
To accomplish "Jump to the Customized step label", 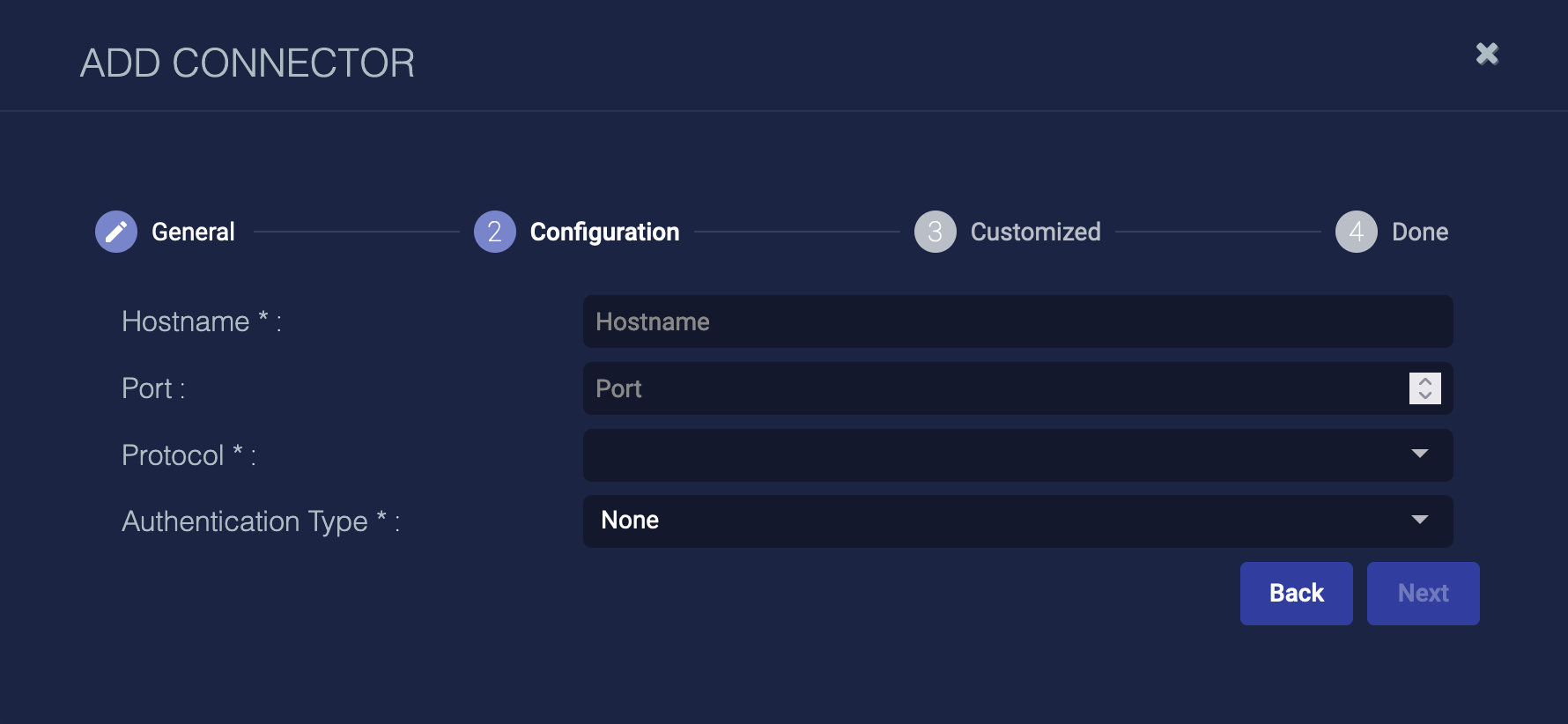I will [x=1035, y=232].
